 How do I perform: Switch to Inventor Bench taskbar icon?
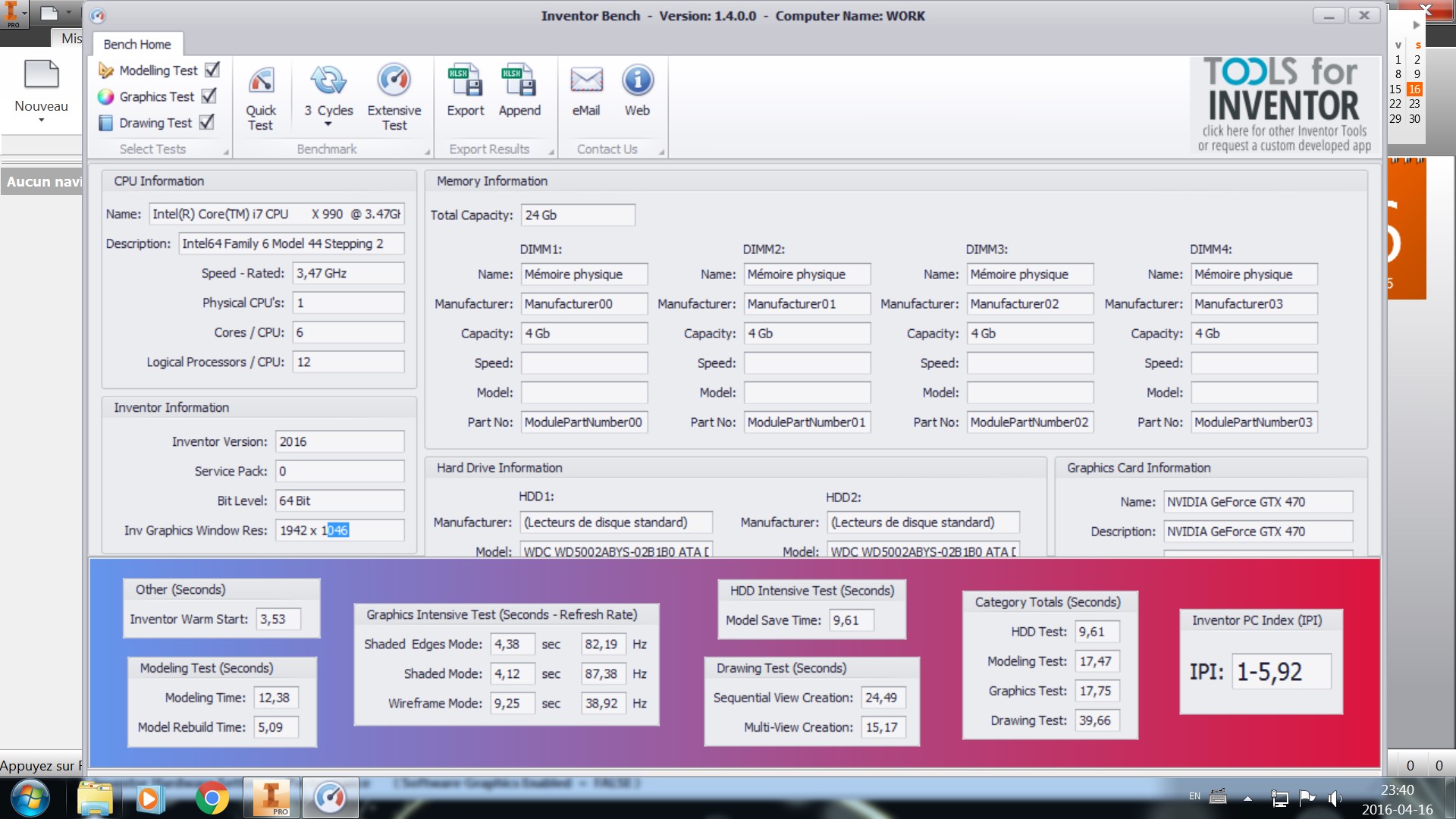click(330, 799)
